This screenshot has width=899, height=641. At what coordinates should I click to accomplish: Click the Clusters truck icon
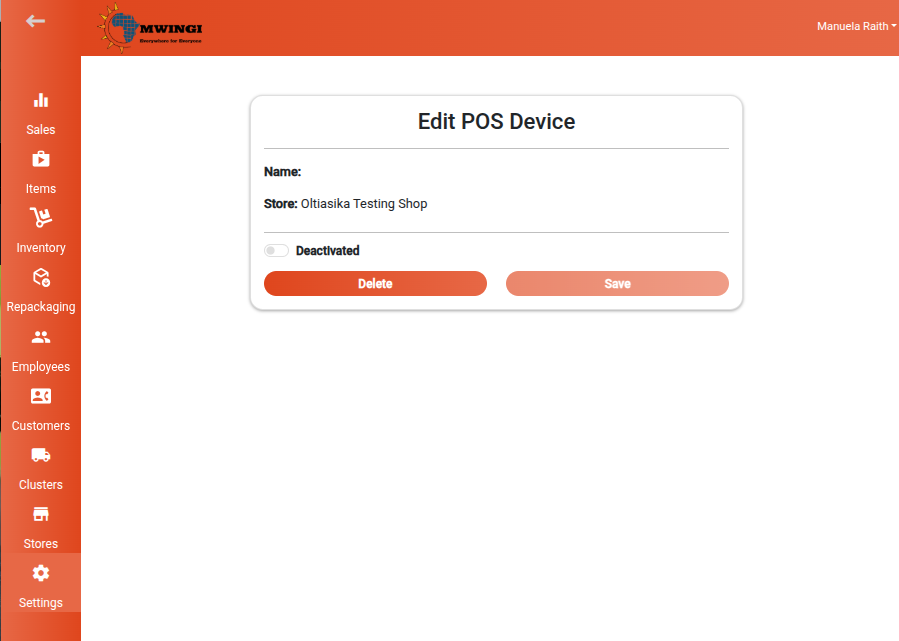click(41, 455)
